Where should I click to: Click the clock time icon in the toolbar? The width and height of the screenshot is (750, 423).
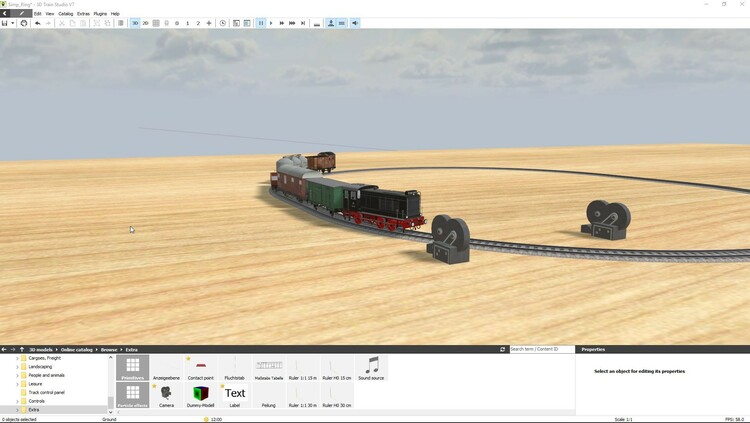[223, 23]
